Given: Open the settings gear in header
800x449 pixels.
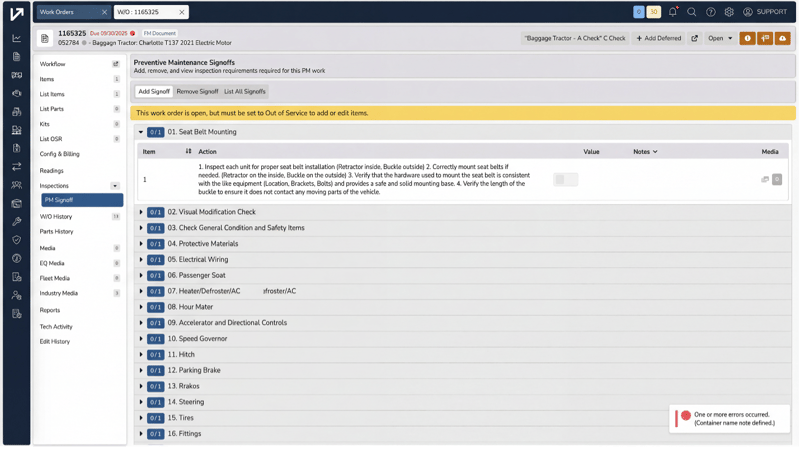Looking at the screenshot, I should (x=729, y=12).
